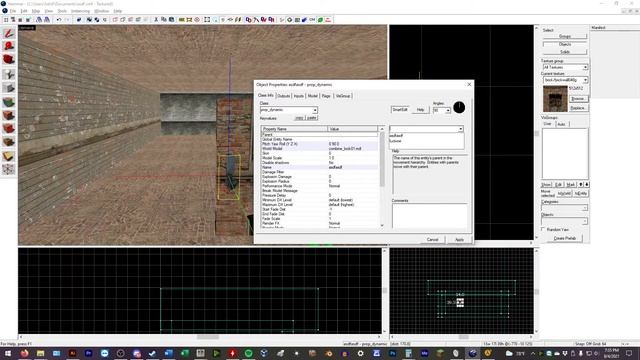Switch to the VisGroup tab
Viewport: 640px width, 360px height.
[x=343, y=96]
